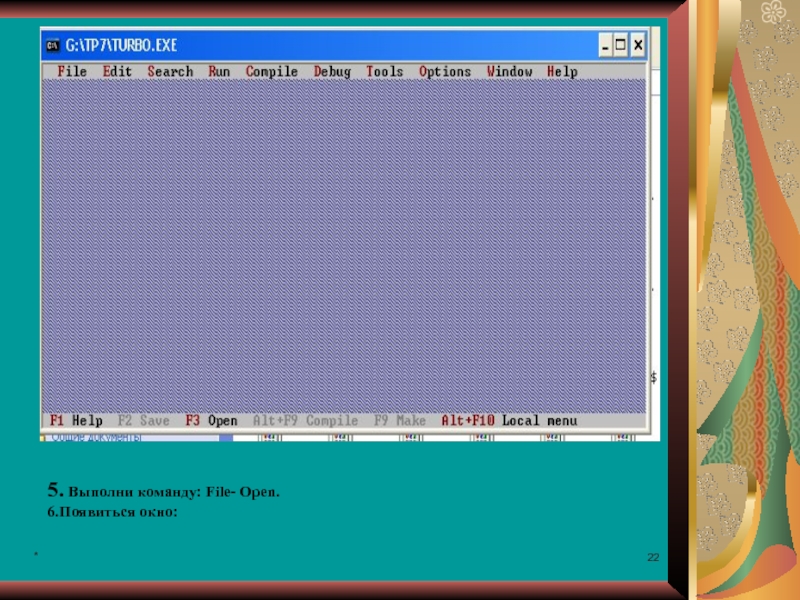Close the TURBO.EXE window

pos(639,45)
